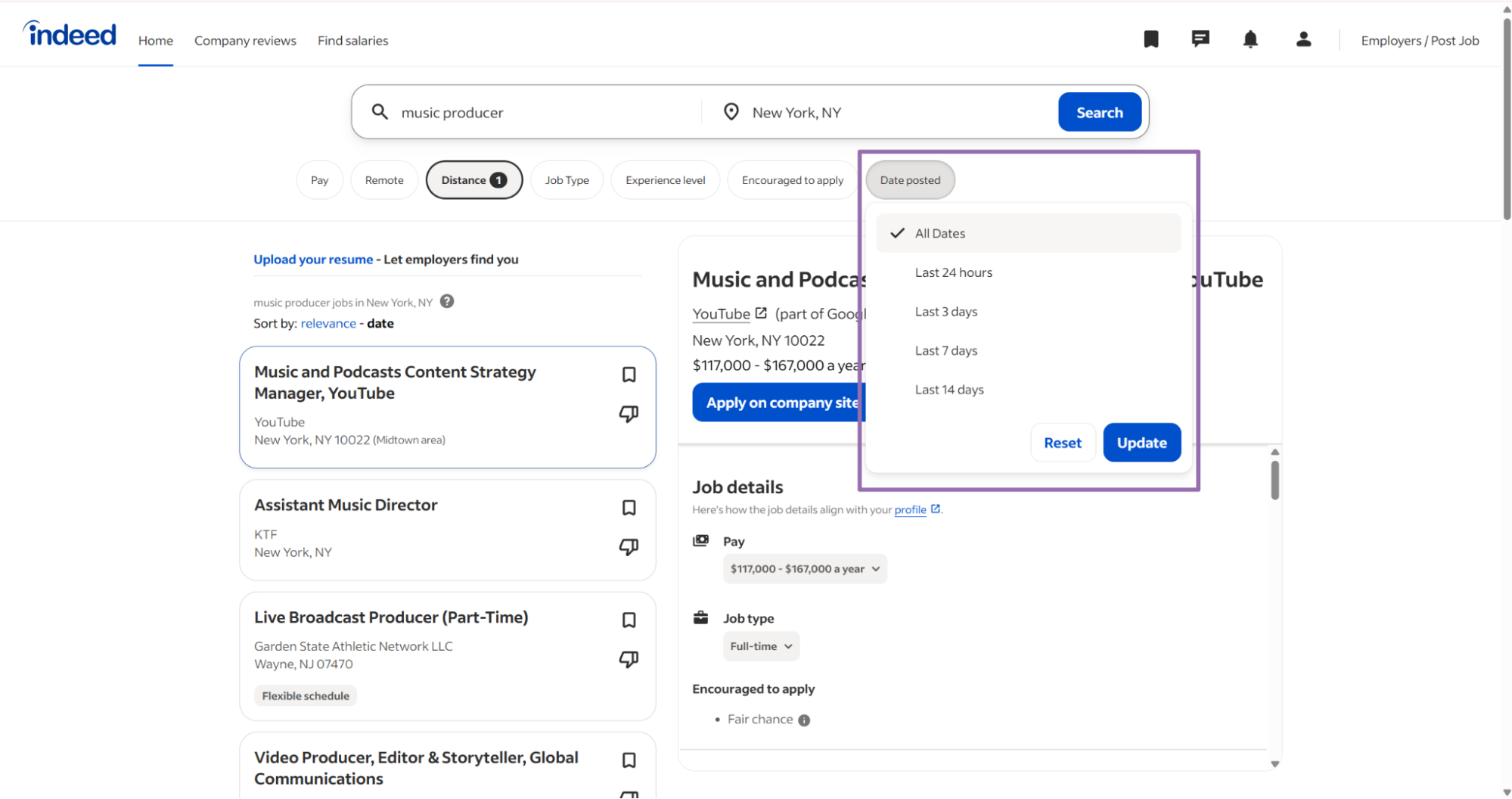Image resolution: width=1512 pixels, height=799 pixels.
Task: Open the Live Broadcast Producer (Part-Time) card
Action: point(447,656)
